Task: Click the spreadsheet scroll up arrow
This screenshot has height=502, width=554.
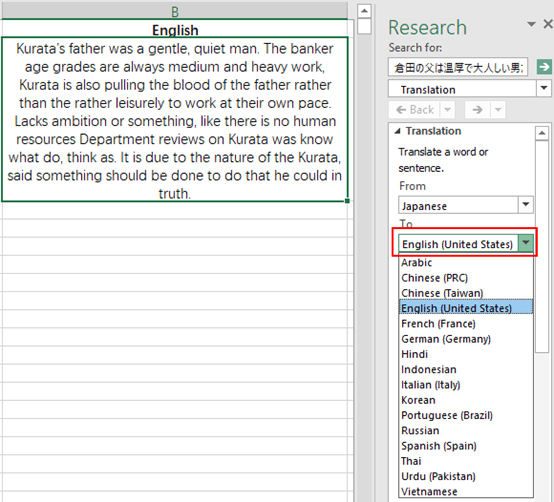Action: [x=364, y=11]
